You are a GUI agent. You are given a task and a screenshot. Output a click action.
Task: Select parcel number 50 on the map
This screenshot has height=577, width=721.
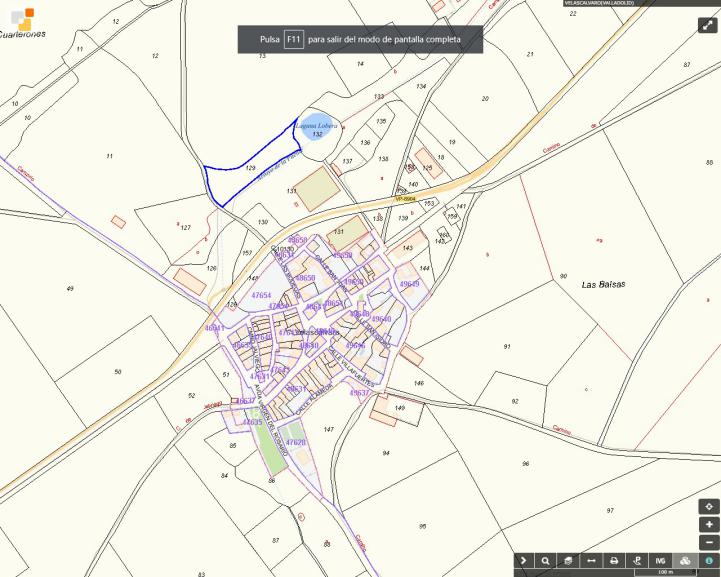click(118, 371)
